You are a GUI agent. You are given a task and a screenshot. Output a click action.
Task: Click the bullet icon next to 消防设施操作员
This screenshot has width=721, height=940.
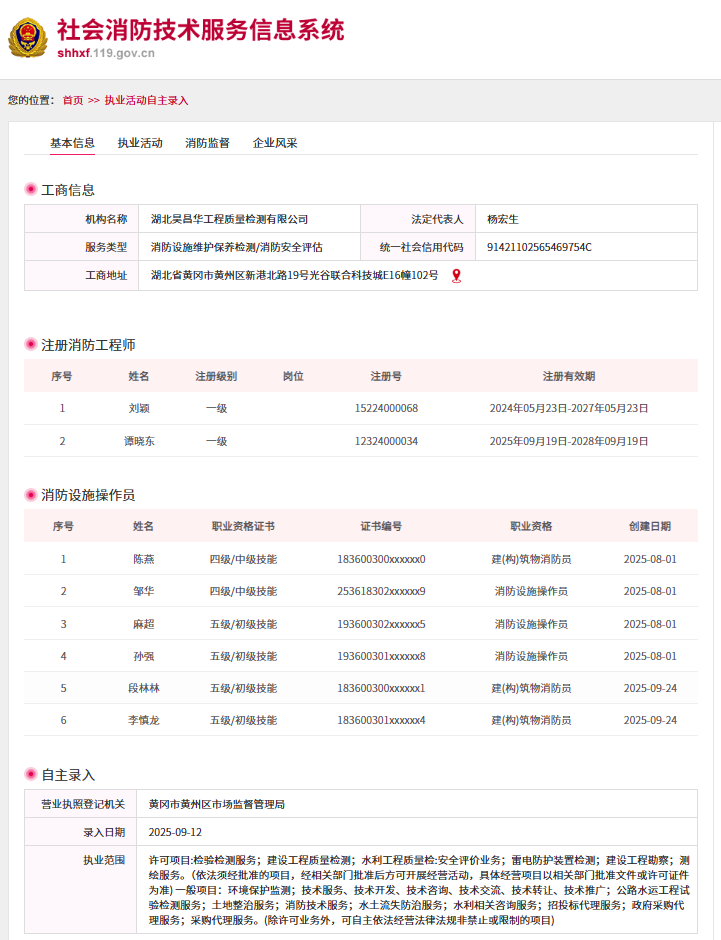(31, 495)
